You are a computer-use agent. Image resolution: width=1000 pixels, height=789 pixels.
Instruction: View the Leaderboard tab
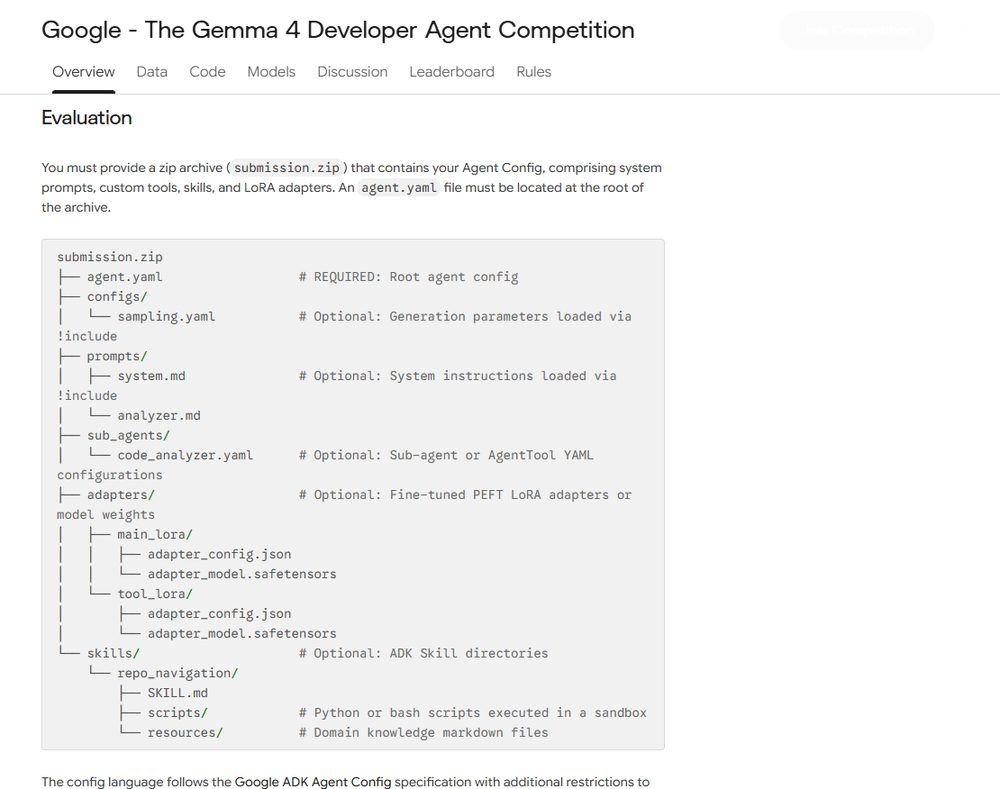coord(452,71)
